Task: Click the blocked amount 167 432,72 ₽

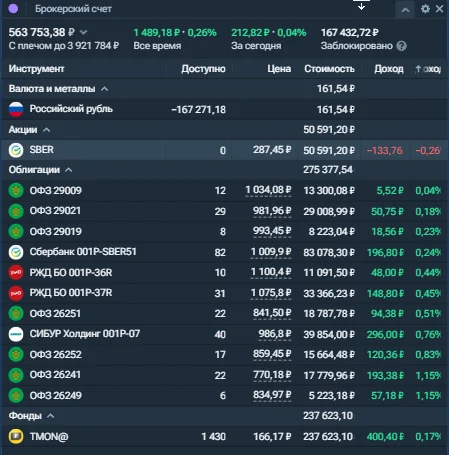Action: coord(350,32)
